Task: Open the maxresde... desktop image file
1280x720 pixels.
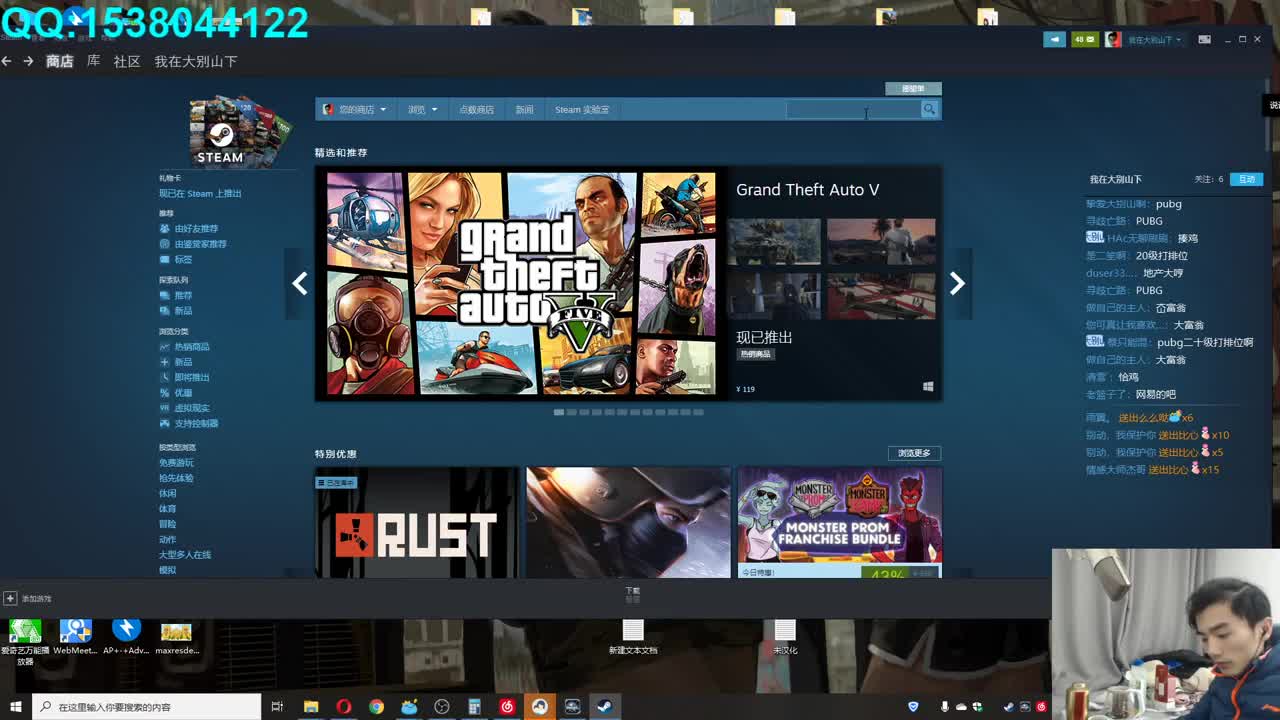Action: pos(177,637)
